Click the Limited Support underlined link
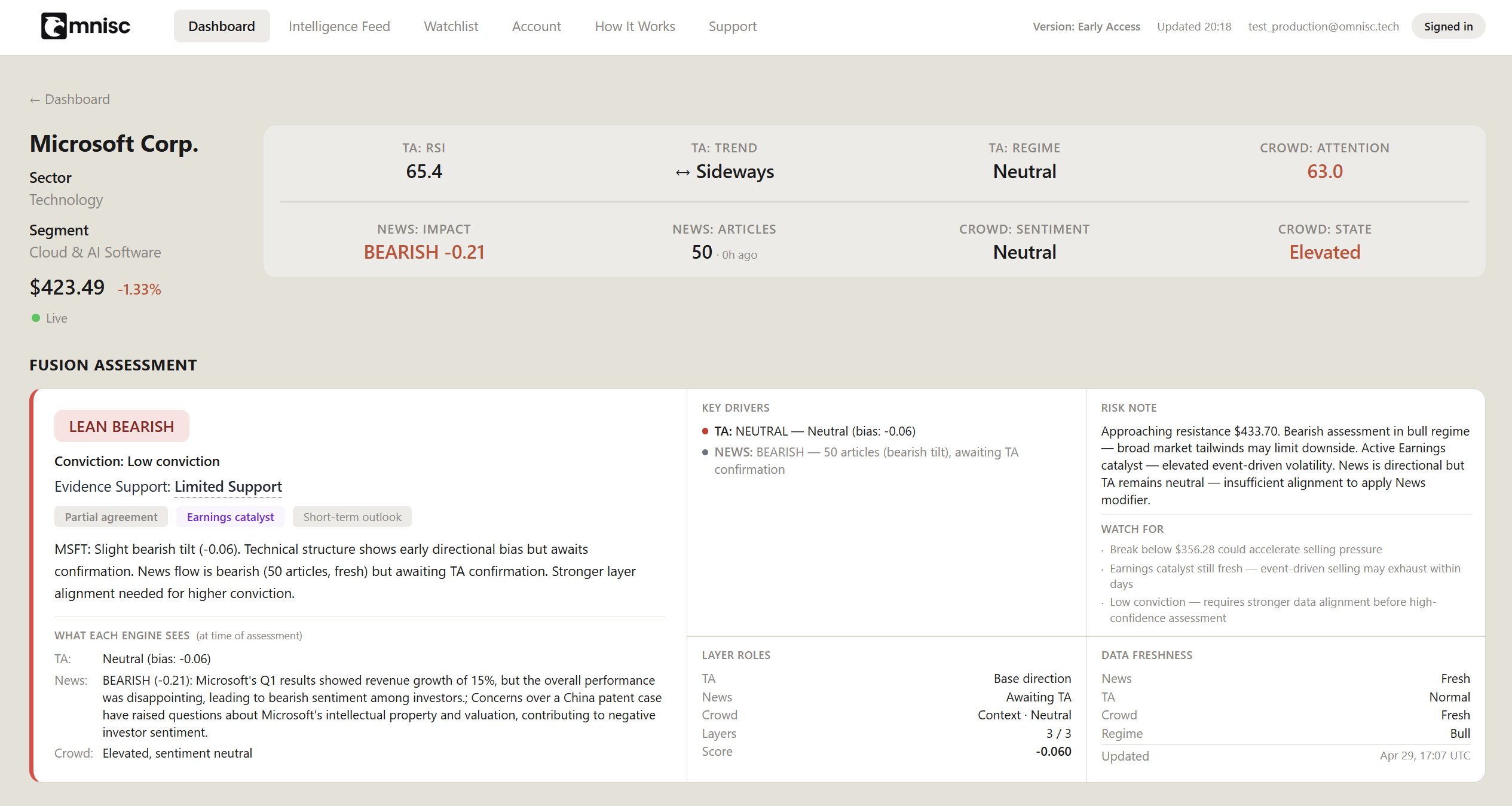 pos(228,487)
